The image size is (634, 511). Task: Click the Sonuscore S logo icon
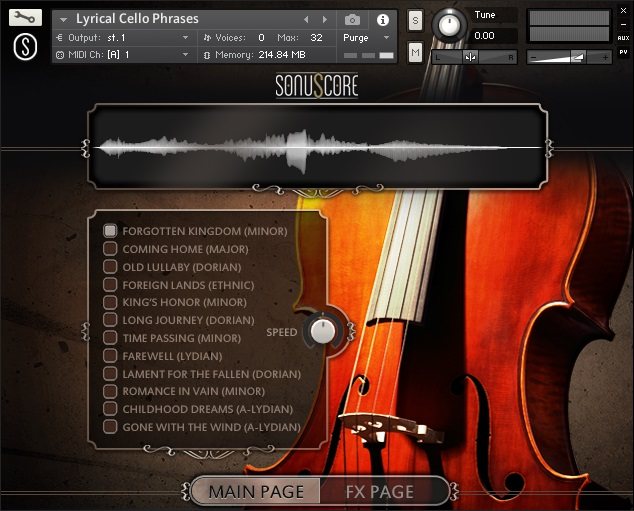25,47
